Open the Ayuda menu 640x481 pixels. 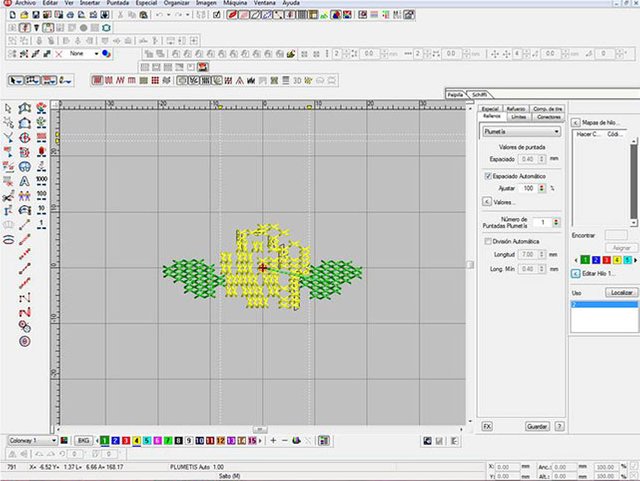[291, 3]
